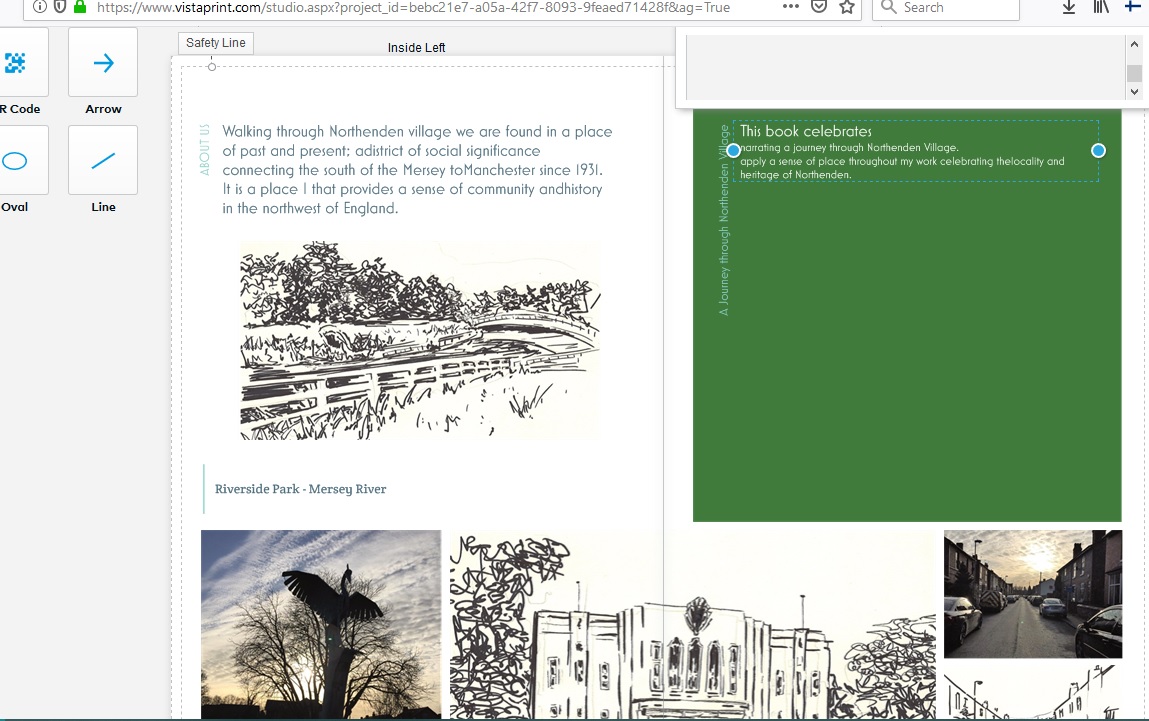Click right resize handle of text box
The image size is (1149, 721).
1098,151
